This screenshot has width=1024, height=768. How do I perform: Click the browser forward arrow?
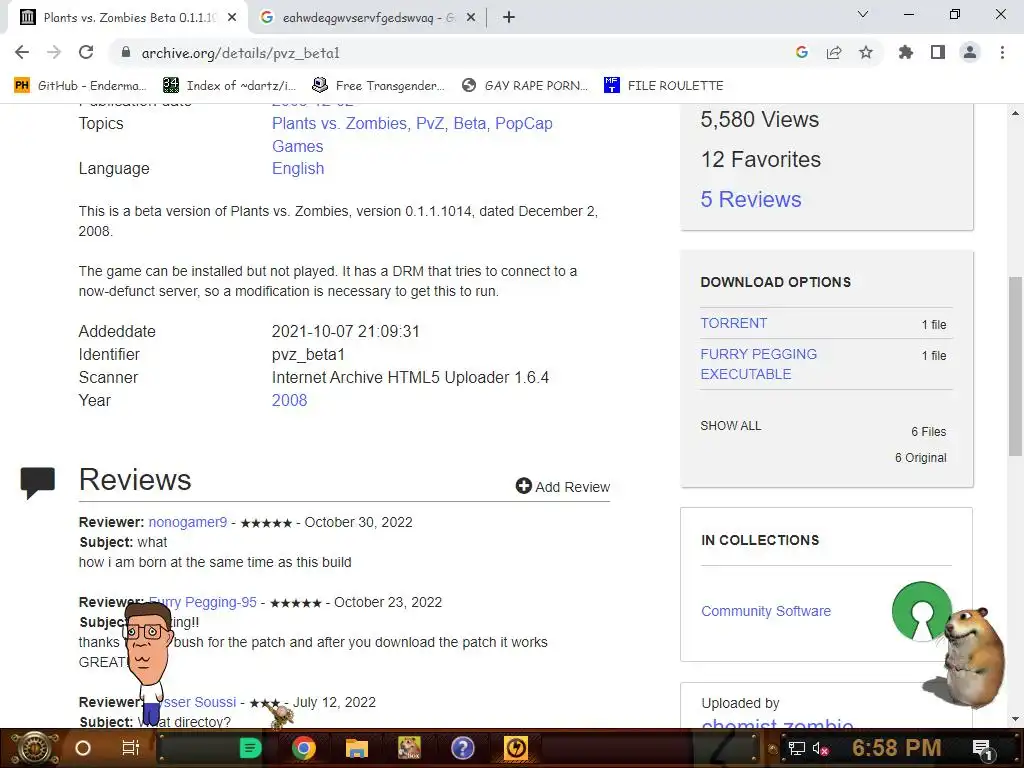[x=54, y=53]
